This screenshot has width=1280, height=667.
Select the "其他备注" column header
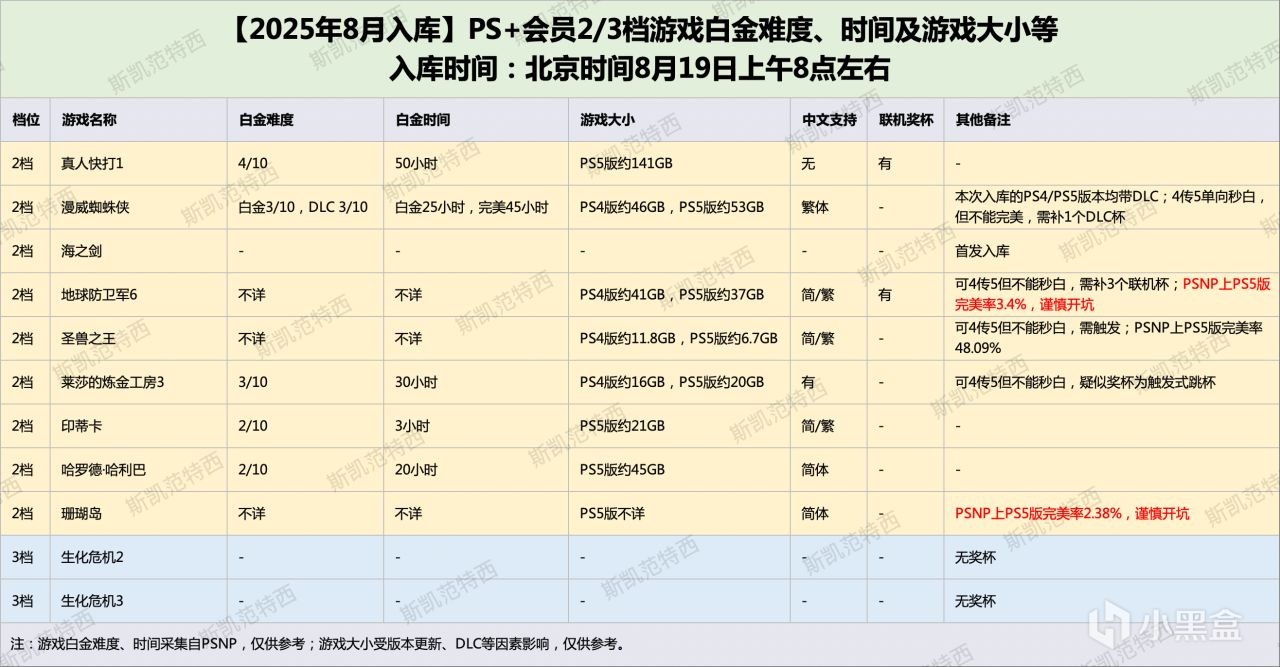(x=983, y=119)
